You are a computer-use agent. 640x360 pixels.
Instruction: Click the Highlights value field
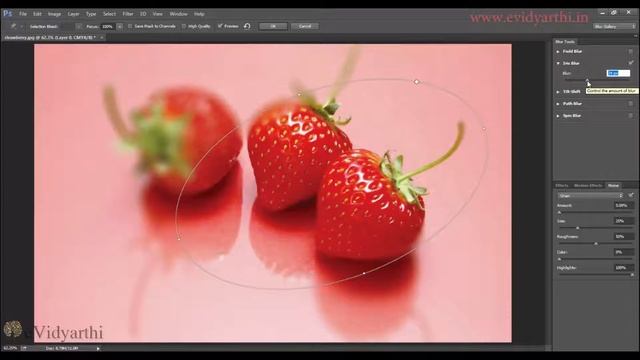point(623,268)
